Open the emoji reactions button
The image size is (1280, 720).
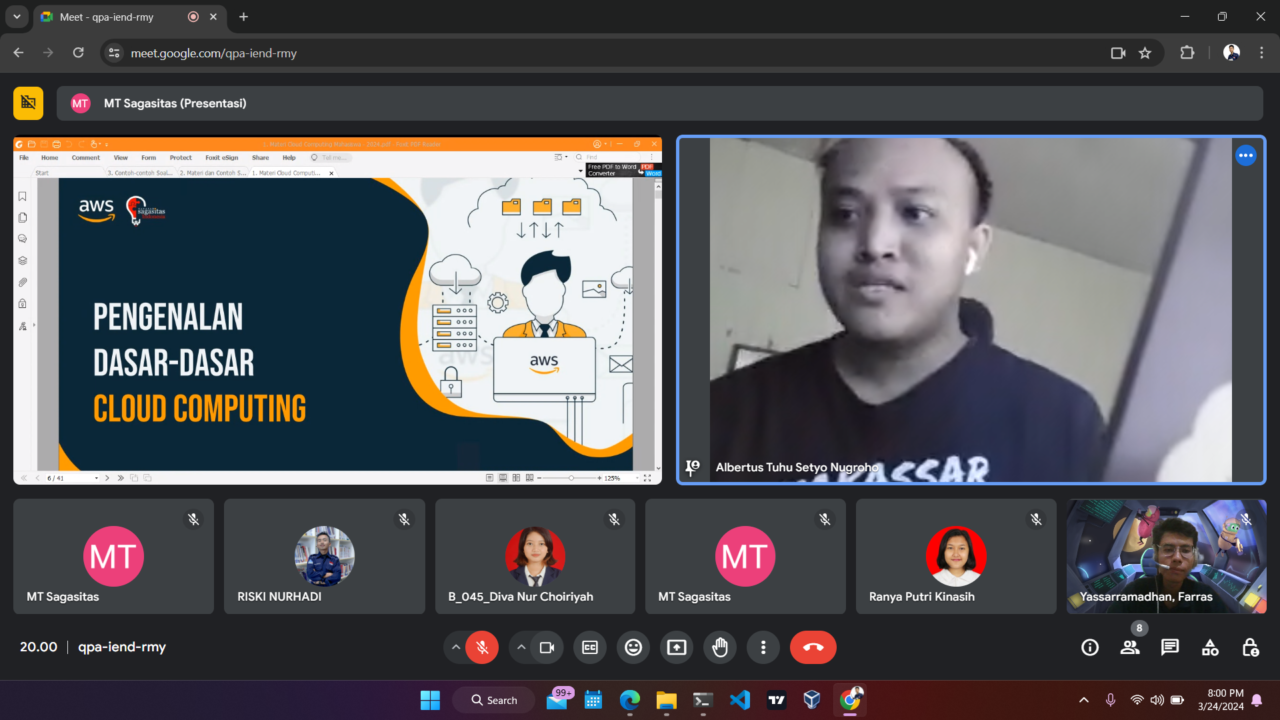click(x=633, y=647)
